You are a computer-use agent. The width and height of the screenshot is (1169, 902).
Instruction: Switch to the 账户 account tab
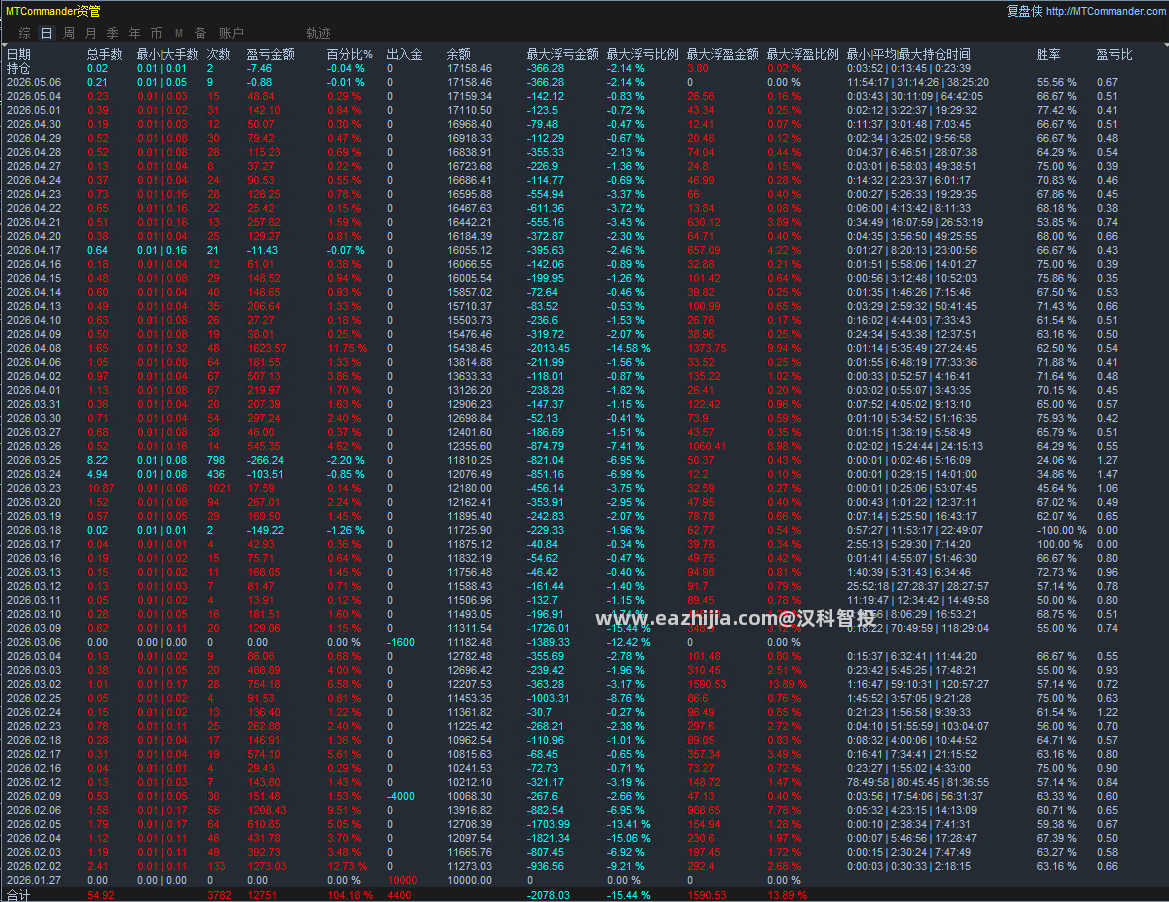231,33
